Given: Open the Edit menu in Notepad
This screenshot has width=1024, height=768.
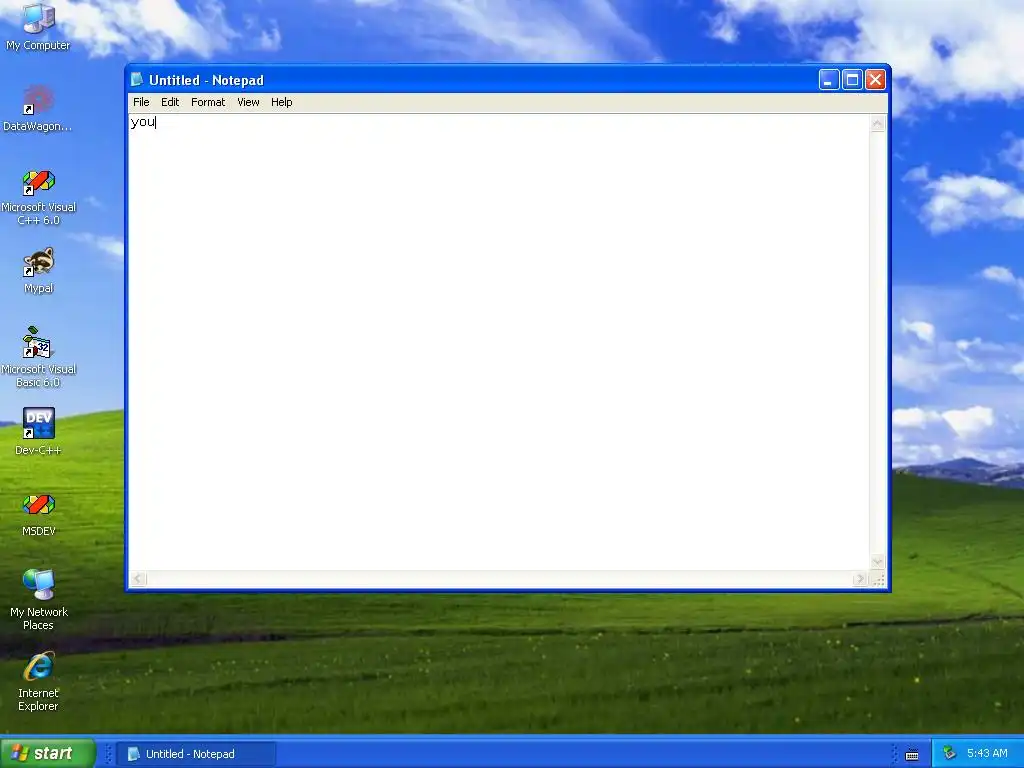Looking at the screenshot, I should [170, 102].
